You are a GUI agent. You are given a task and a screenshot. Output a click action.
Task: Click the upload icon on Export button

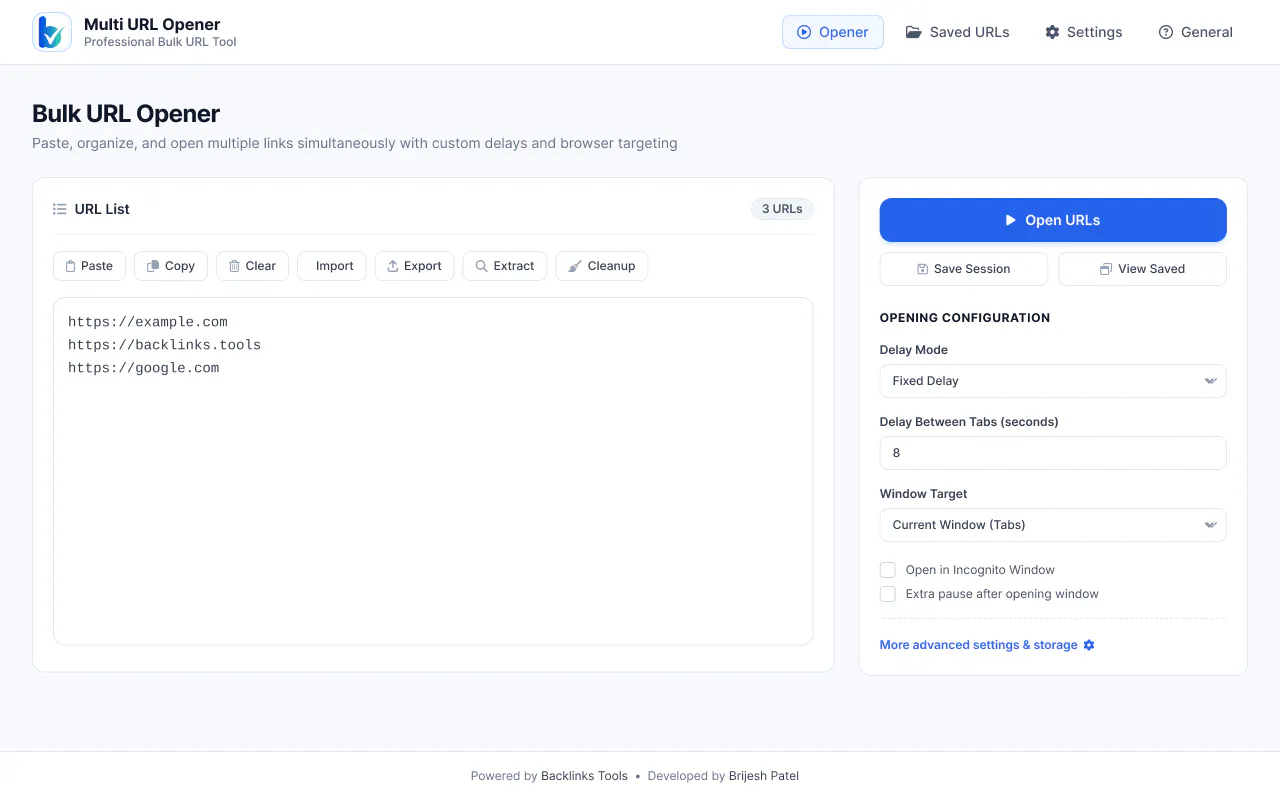click(x=393, y=266)
